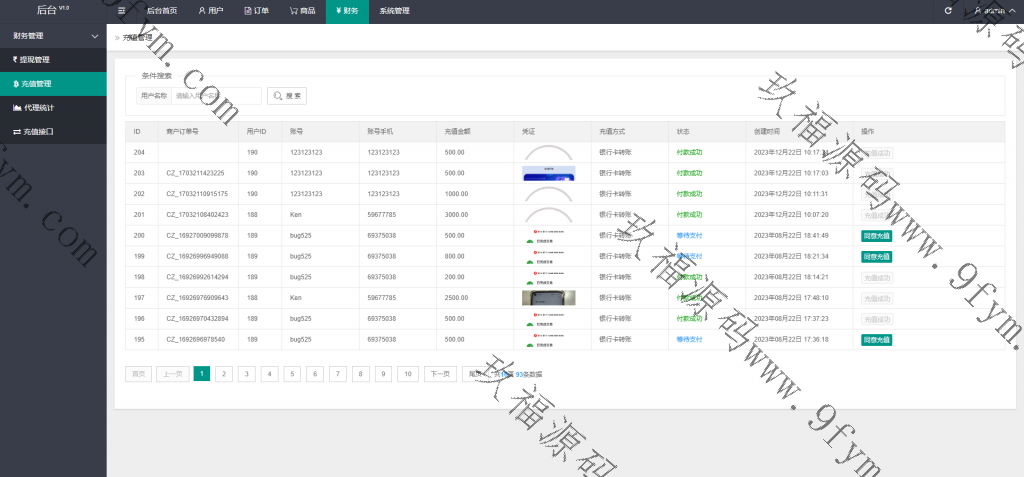The image size is (1024, 477).
Task: Focus the 用户名称 search input field
Action: [x=216, y=96]
